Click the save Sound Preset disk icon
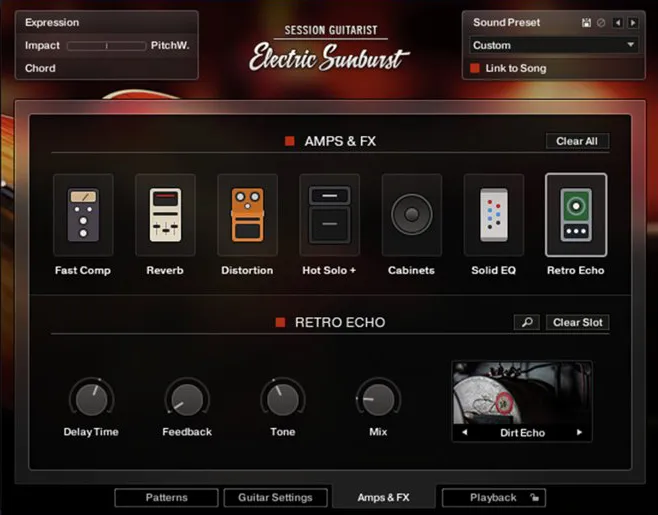658x515 pixels. pyautogui.click(x=587, y=23)
